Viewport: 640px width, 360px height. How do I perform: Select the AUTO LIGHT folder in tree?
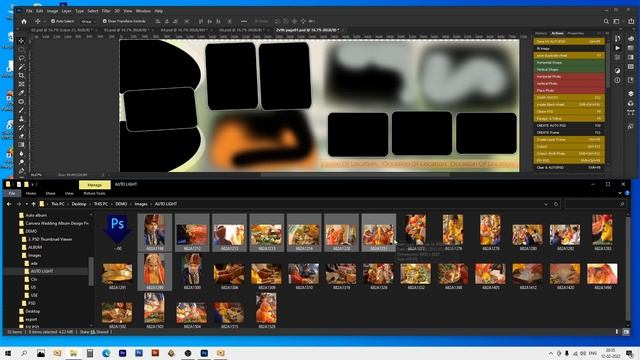[42, 271]
